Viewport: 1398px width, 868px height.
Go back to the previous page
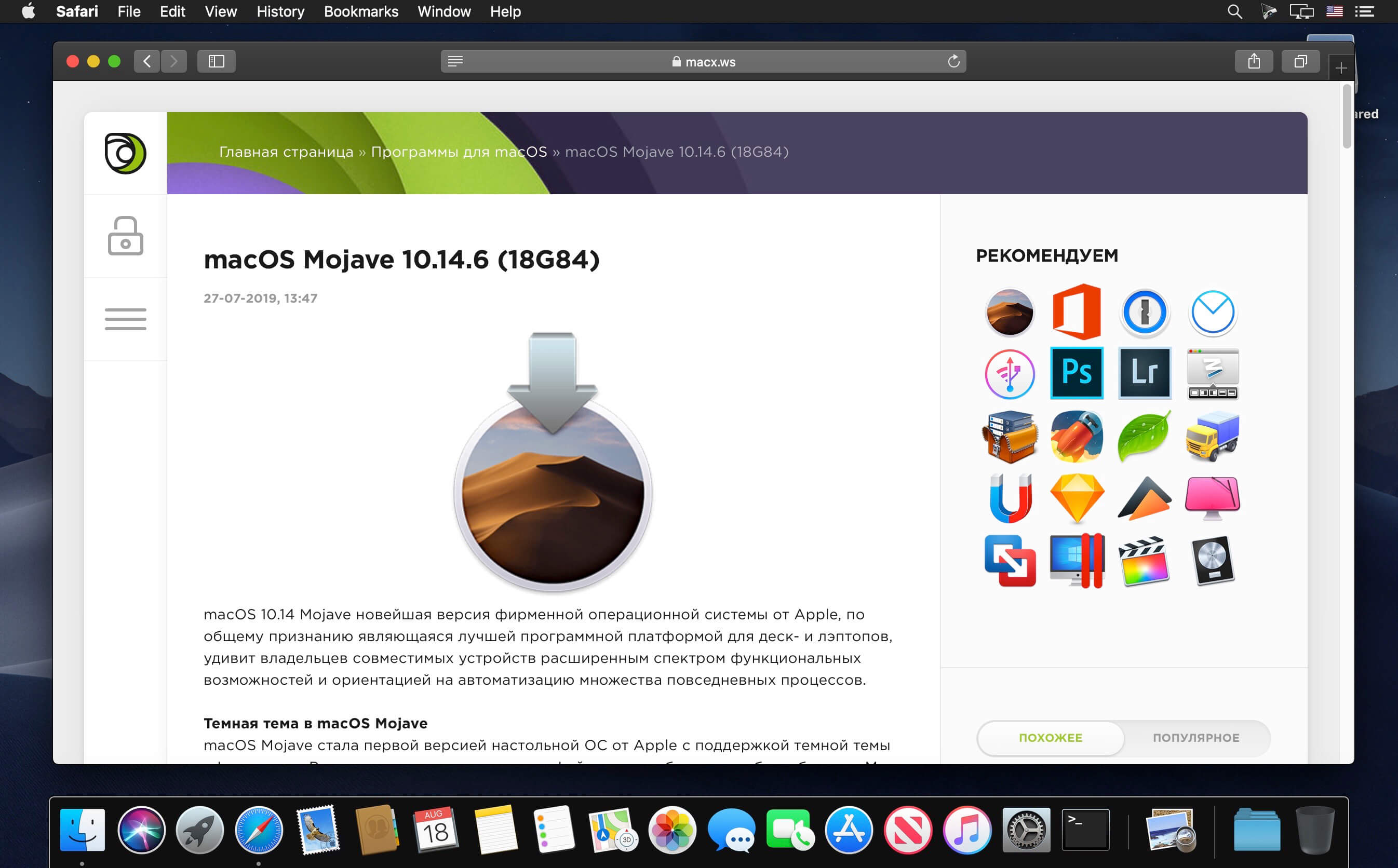click(147, 61)
